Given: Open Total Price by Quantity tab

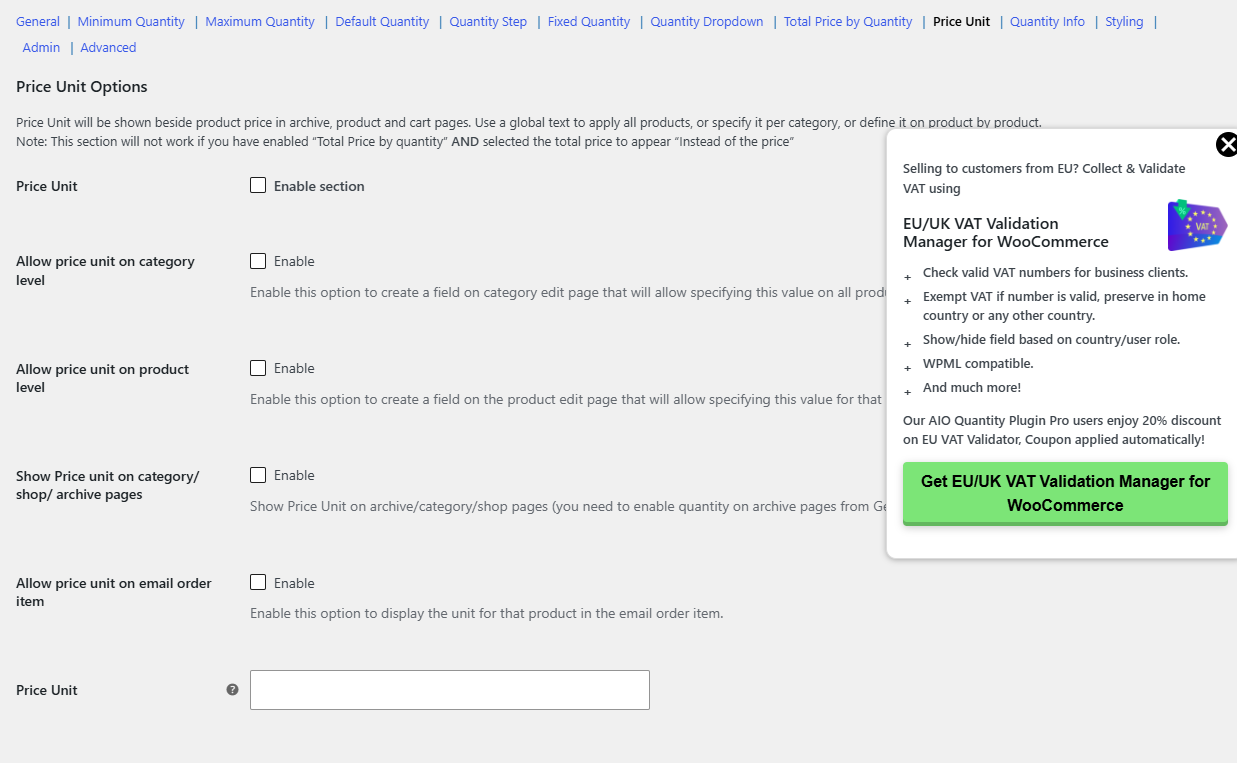Looking at the screenshot, I should (848, 21).
